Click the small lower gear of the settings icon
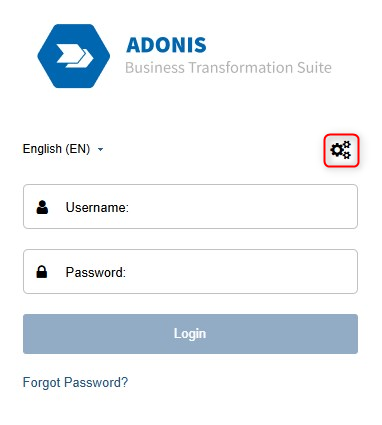382x425 pixels. pyautogui.click(x=347, y=155)
